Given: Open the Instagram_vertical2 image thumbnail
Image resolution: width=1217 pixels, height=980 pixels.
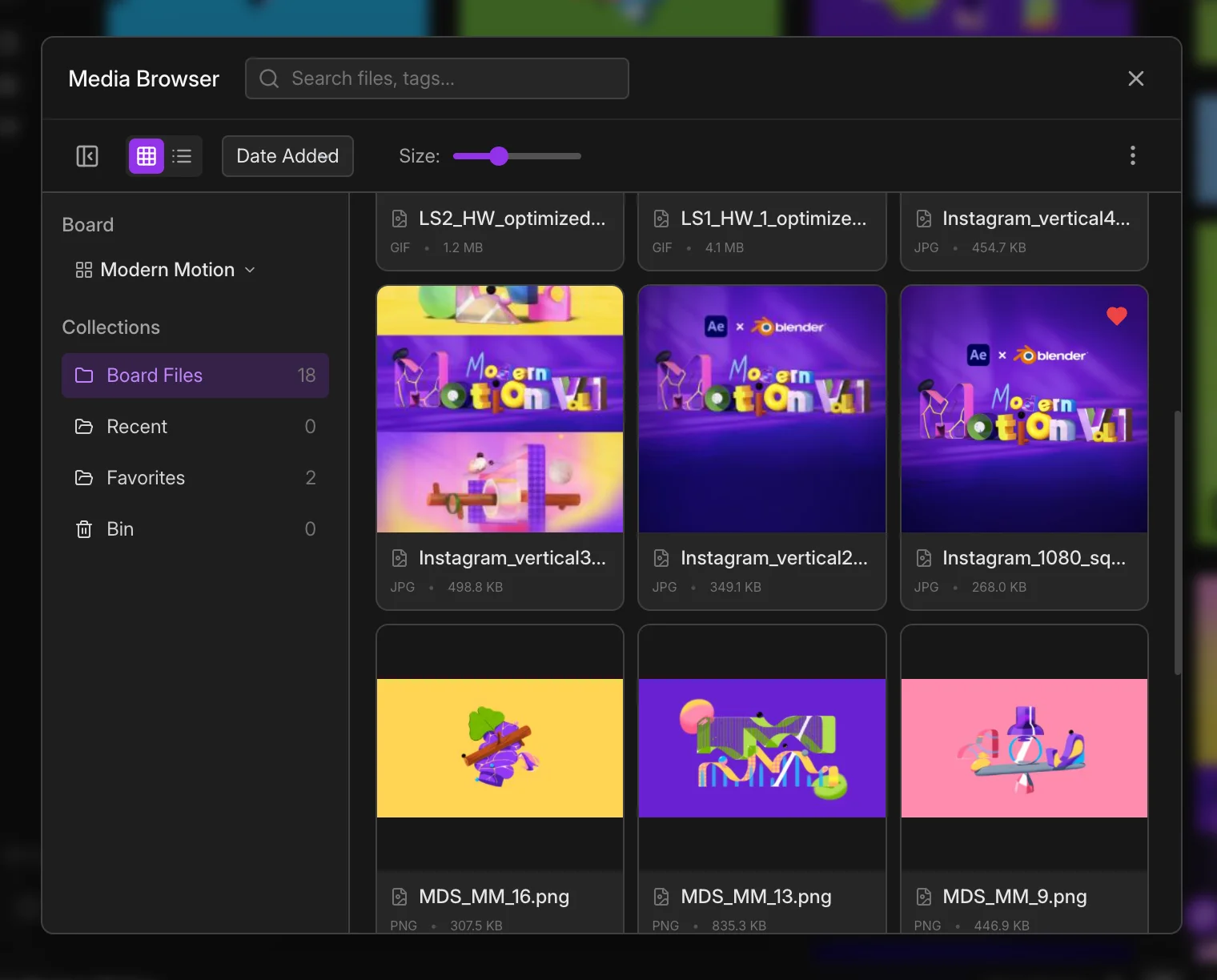Looking at the screenshot, I should (761, 409).
